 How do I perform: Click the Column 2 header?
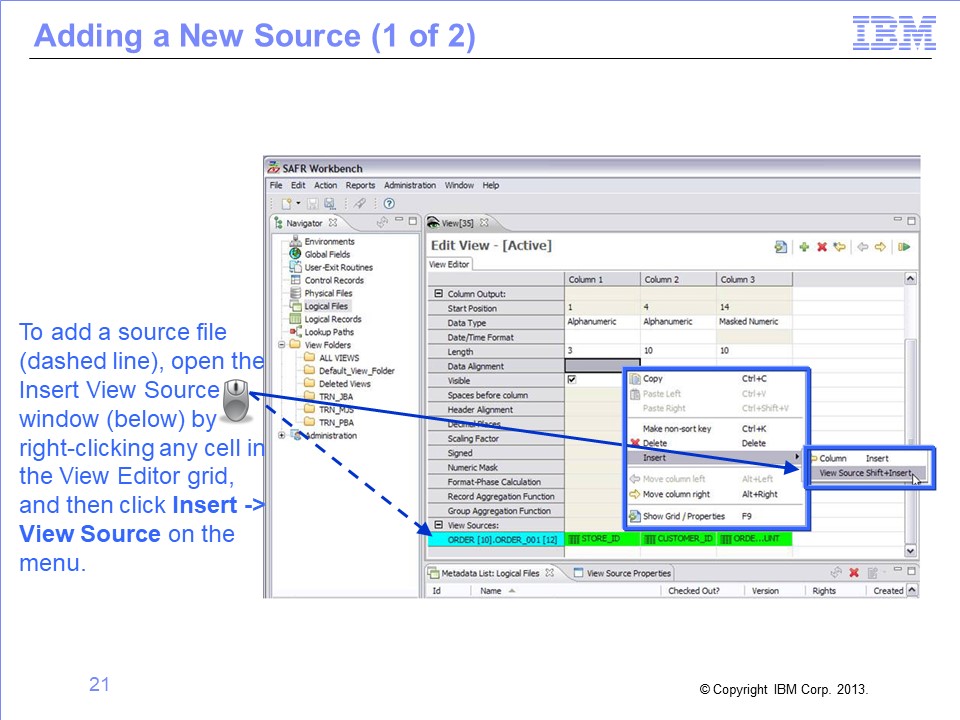point(678,279)
